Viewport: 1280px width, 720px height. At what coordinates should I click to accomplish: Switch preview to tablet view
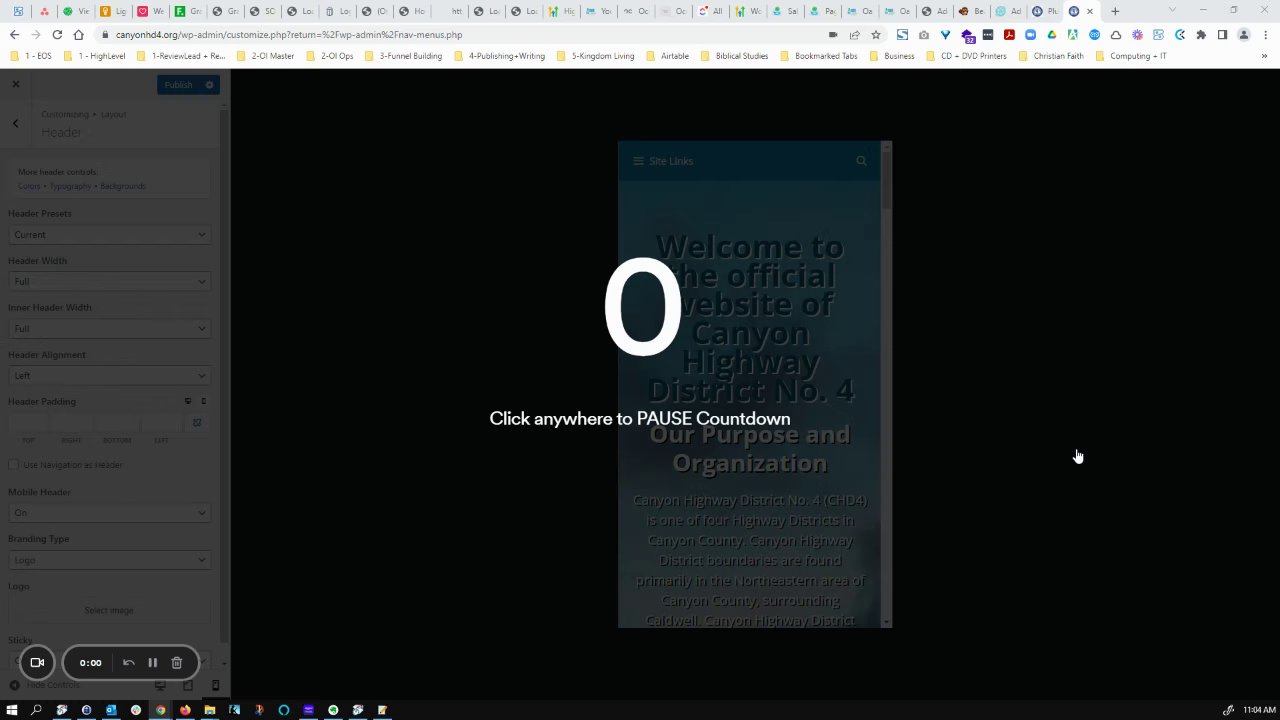tap(188, 685)
